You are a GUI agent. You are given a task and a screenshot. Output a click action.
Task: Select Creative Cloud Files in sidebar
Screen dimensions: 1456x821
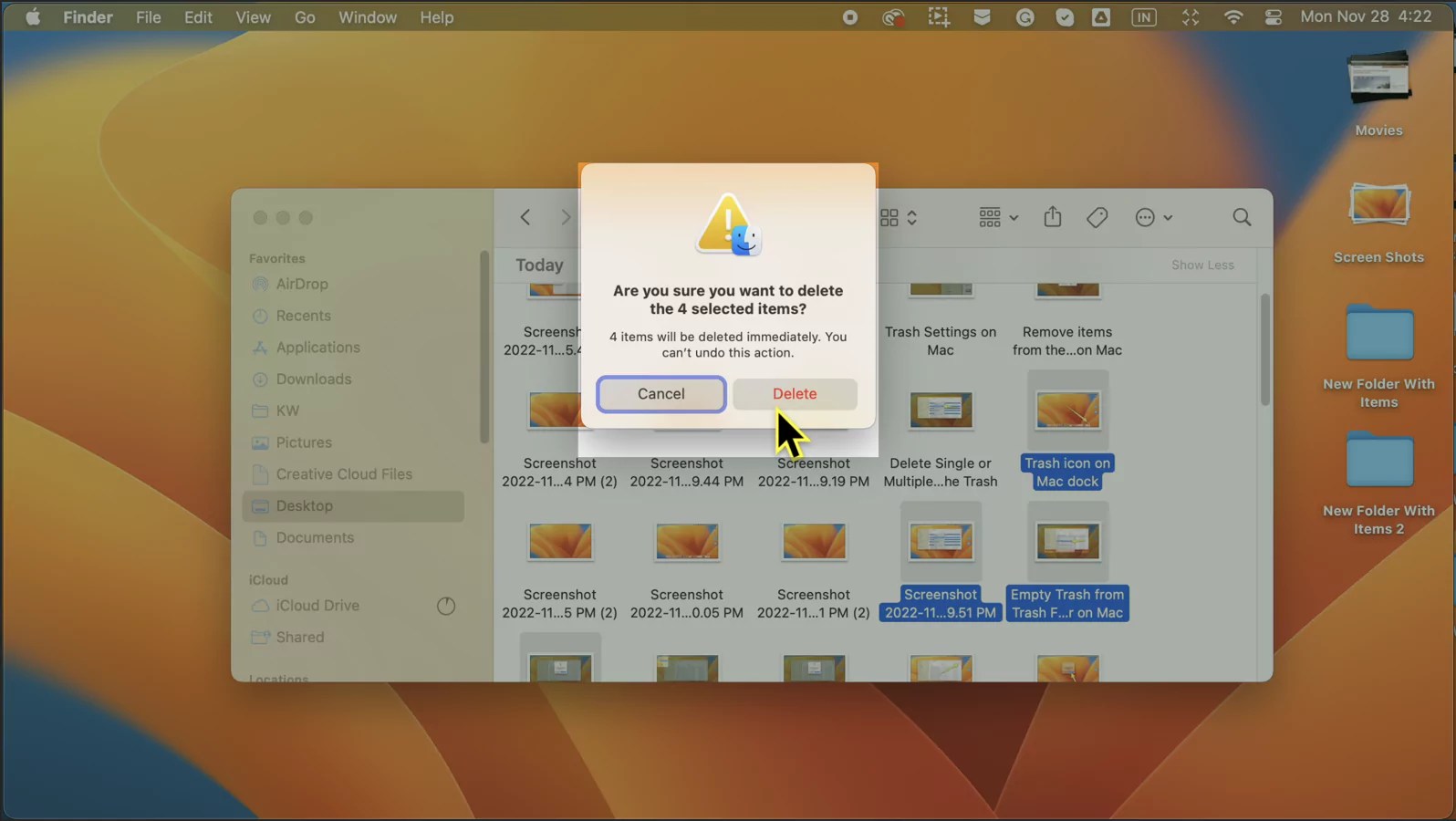(x=353, y=474)
